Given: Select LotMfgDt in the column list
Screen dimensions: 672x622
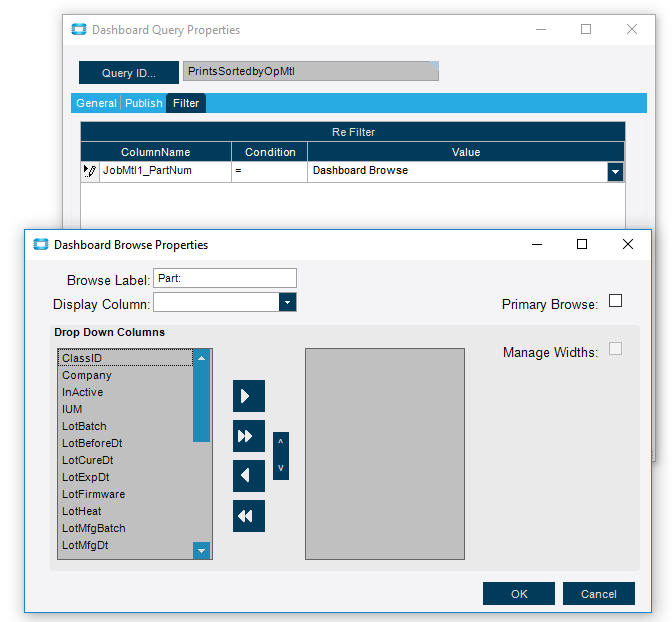Looking at the screenshot, I should point(125,545).
